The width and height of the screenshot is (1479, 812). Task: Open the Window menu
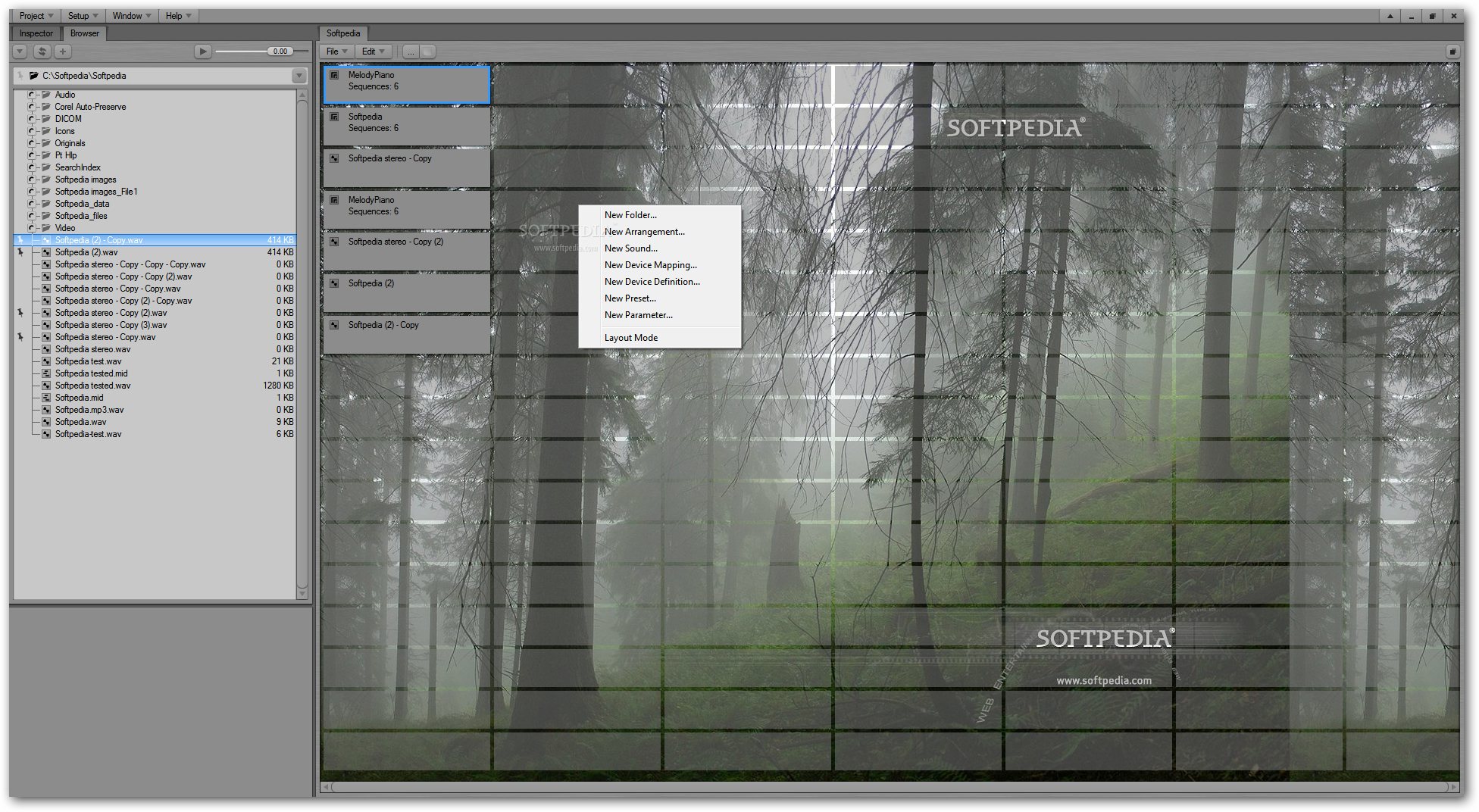point(132,16)
